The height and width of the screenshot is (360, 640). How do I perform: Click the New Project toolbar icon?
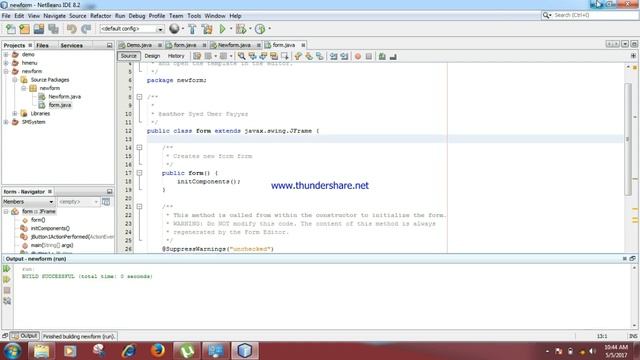click(24, 29)
